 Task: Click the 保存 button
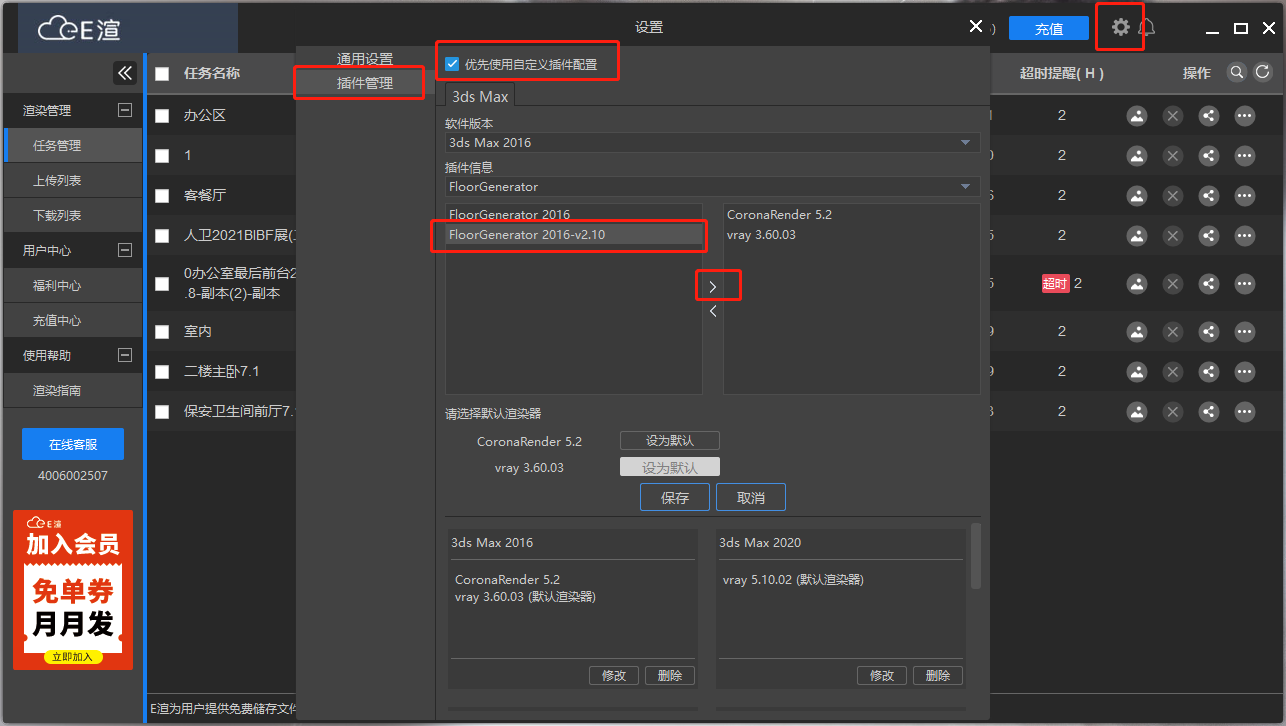coord(675,497)
